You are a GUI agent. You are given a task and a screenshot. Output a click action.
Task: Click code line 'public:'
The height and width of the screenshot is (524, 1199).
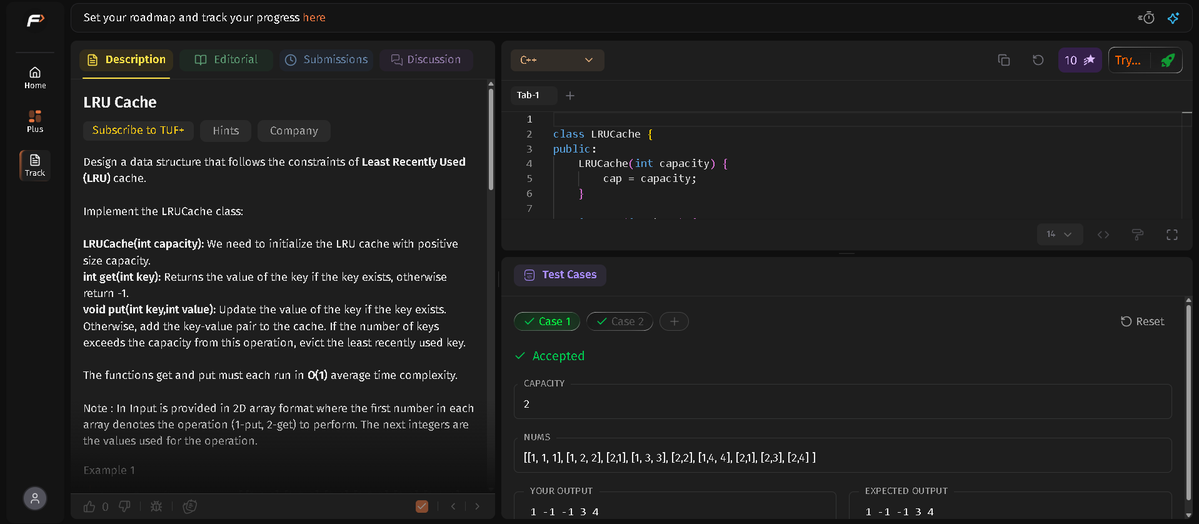pos(574,148)
